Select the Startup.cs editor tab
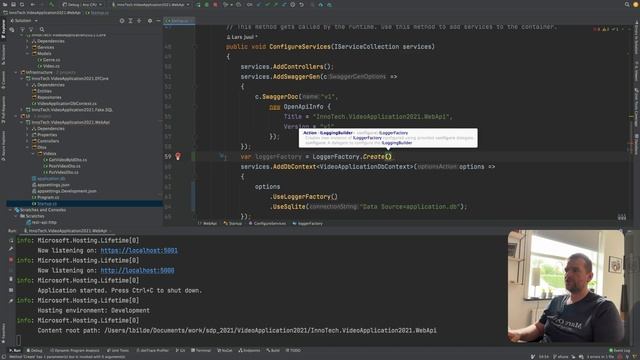The height and width of the screenshot is (360, 640). (179, 20)
